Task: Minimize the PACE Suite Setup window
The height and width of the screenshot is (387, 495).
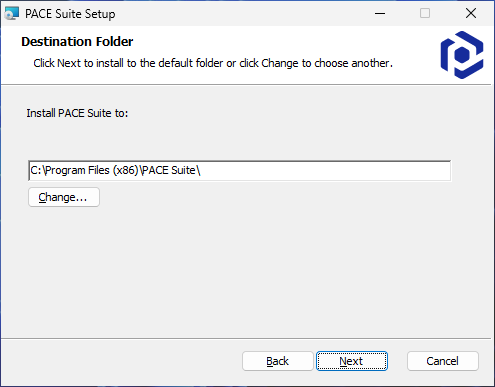Action: [380, 14]
